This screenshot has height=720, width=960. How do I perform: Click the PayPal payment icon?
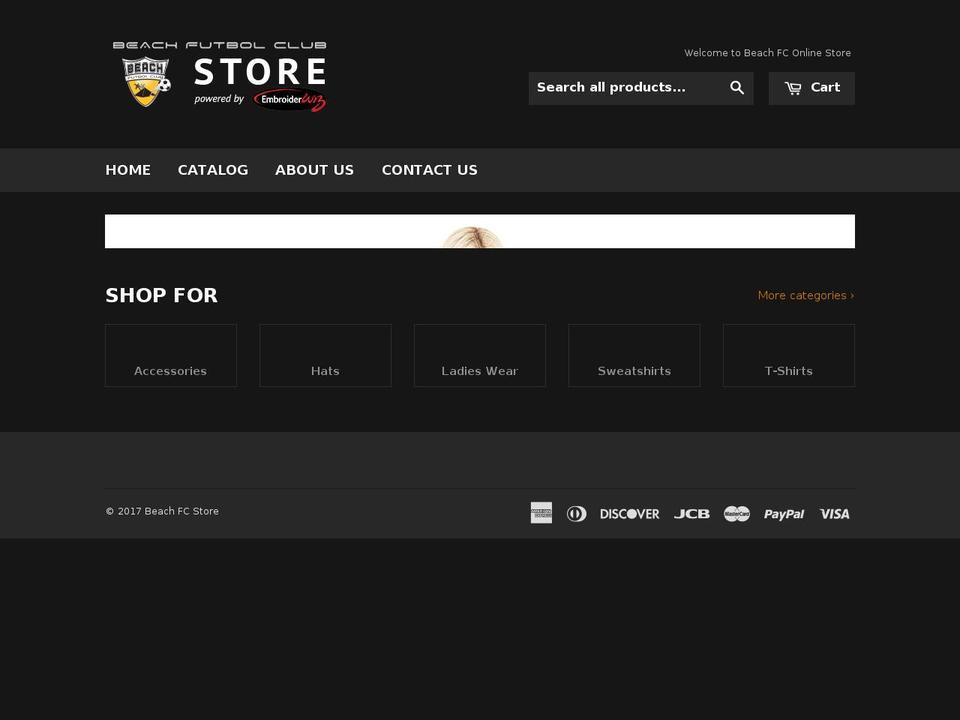pos(784,514)
